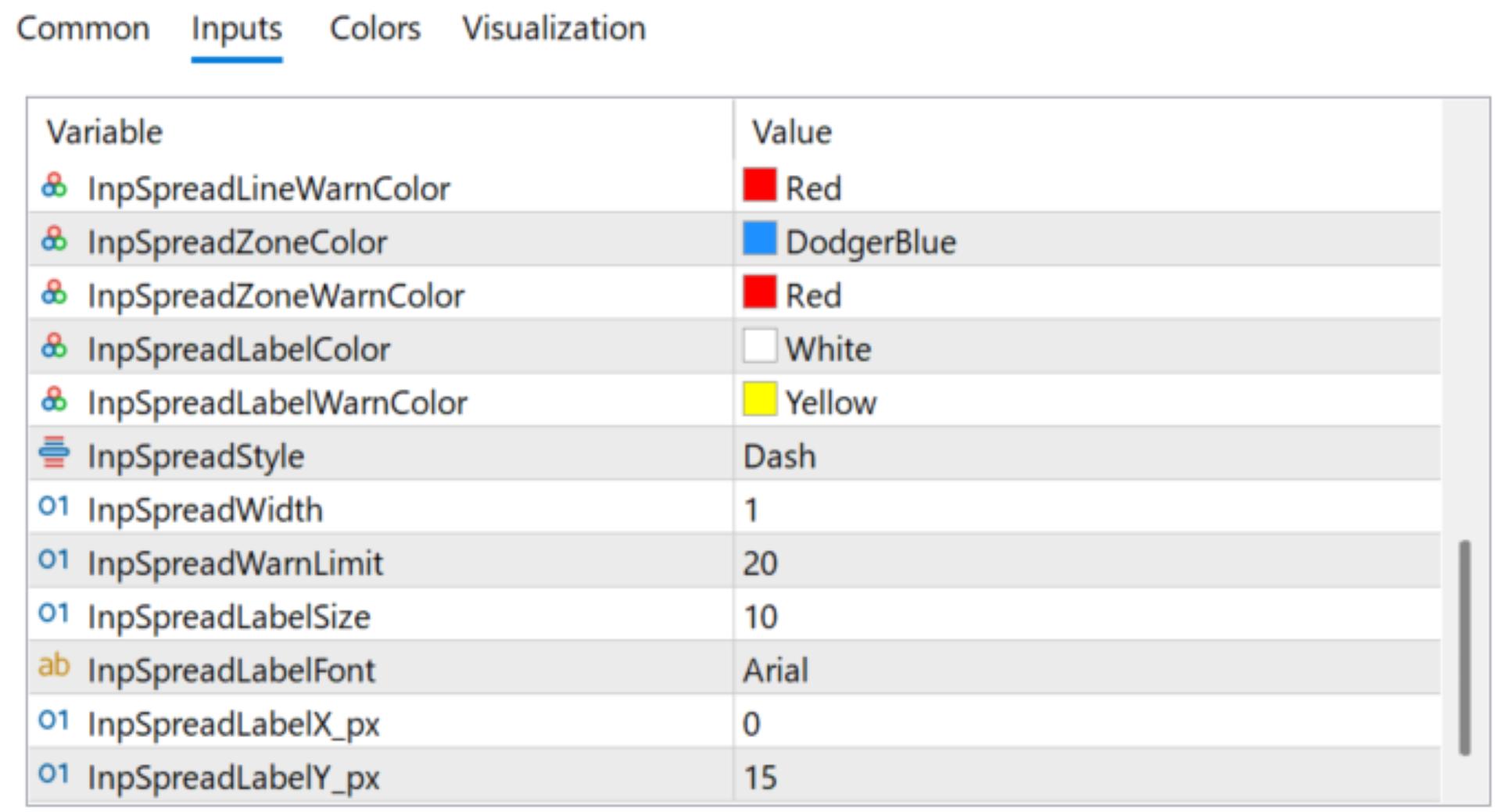Click the color icon beside InpSpreadLabelColor
Screen dimensions: 1501x812
point(54,347)
